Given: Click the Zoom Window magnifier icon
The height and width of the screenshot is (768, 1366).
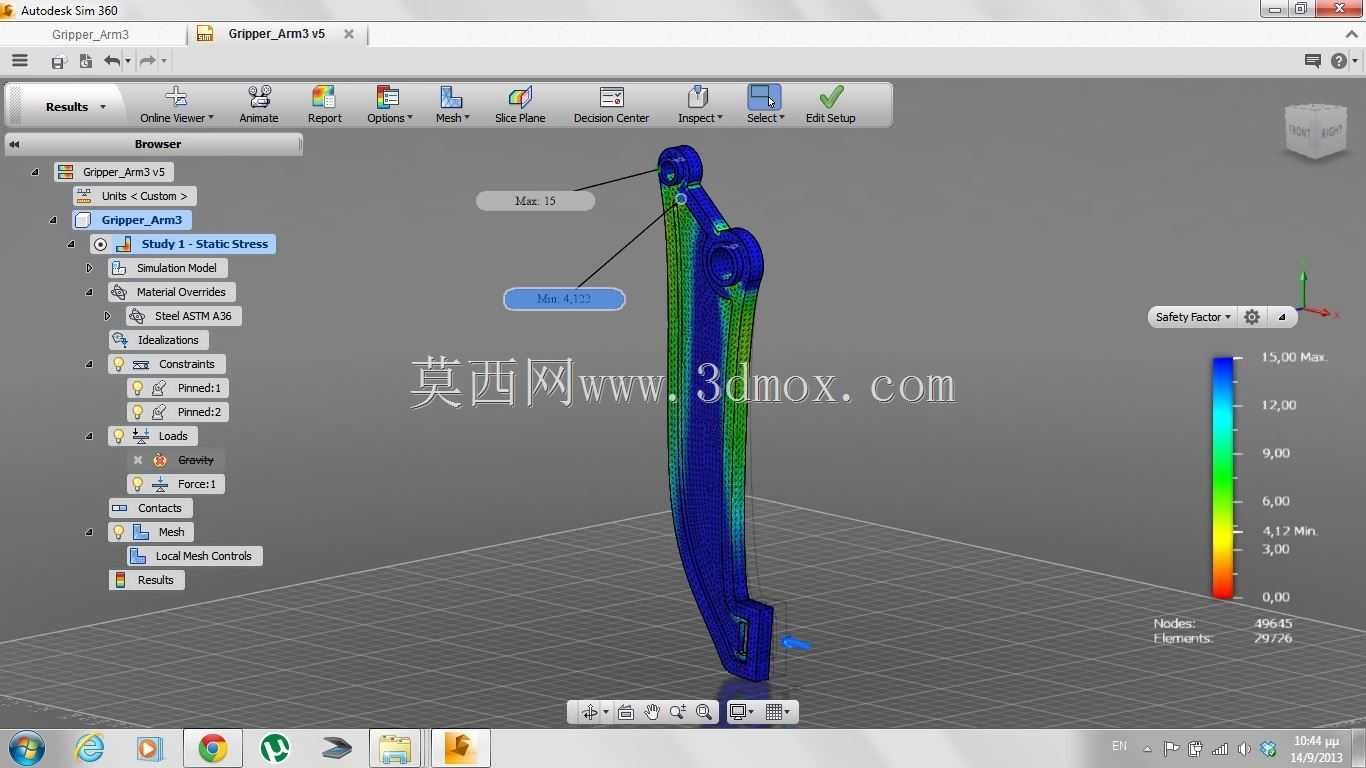Looking at the screenshot, I should coord(704,712).
